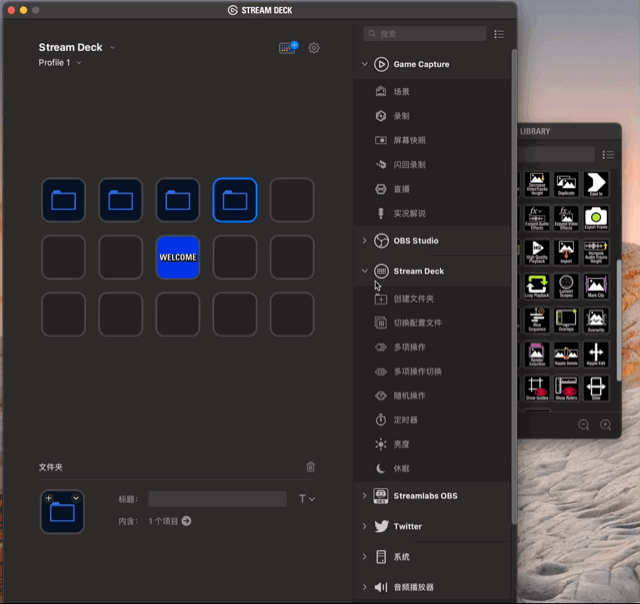Image resolution: width=640 pixels, height=604 pixels.
Task: Open the Stream Deck device dropdown
Action: [x=112, y=48]
